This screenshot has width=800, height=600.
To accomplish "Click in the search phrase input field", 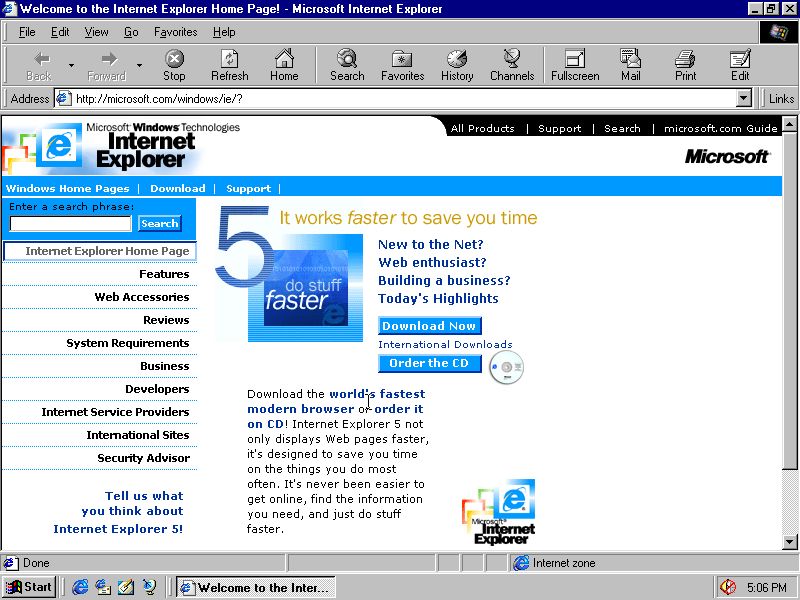I will click(x=70, y=223).
